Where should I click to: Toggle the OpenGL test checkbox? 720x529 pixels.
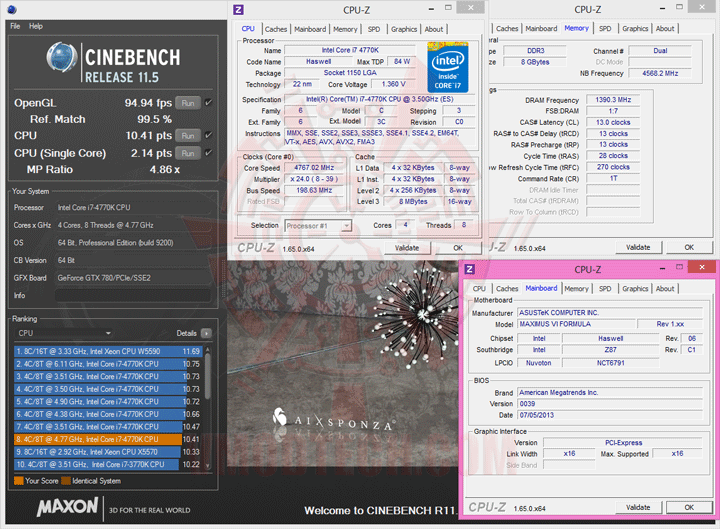coord(208,102)
